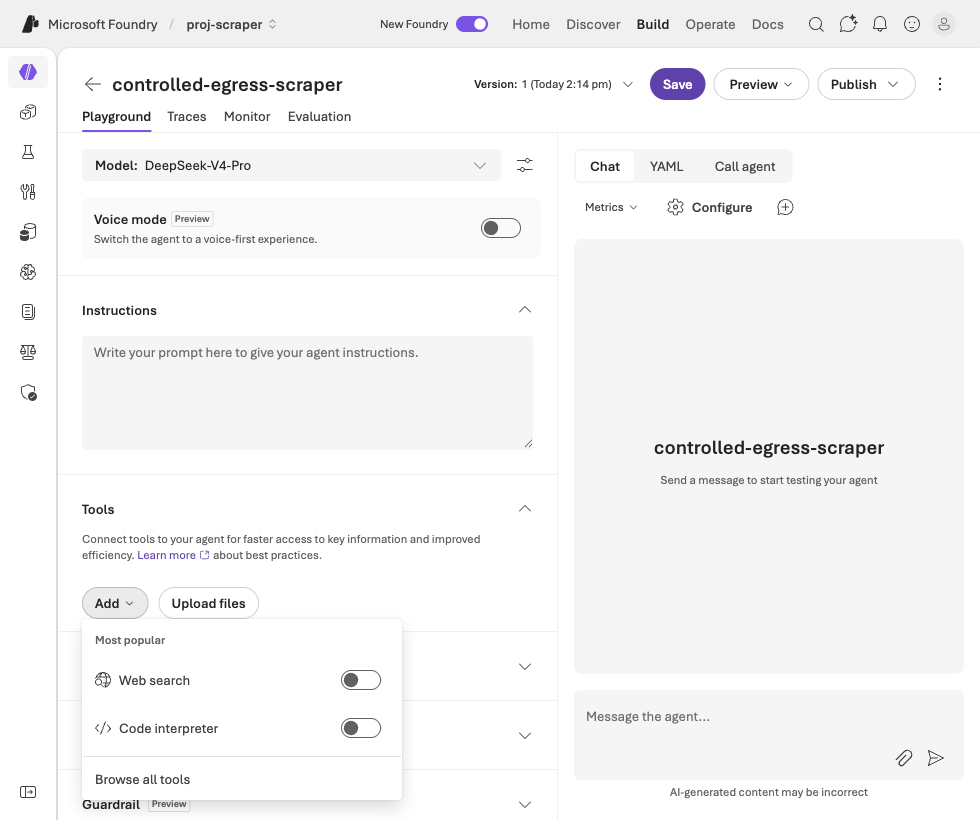Viewport: 980px width, 820px height.
Task: Switch to the Traces tab
Action: (x=186, y=117)
